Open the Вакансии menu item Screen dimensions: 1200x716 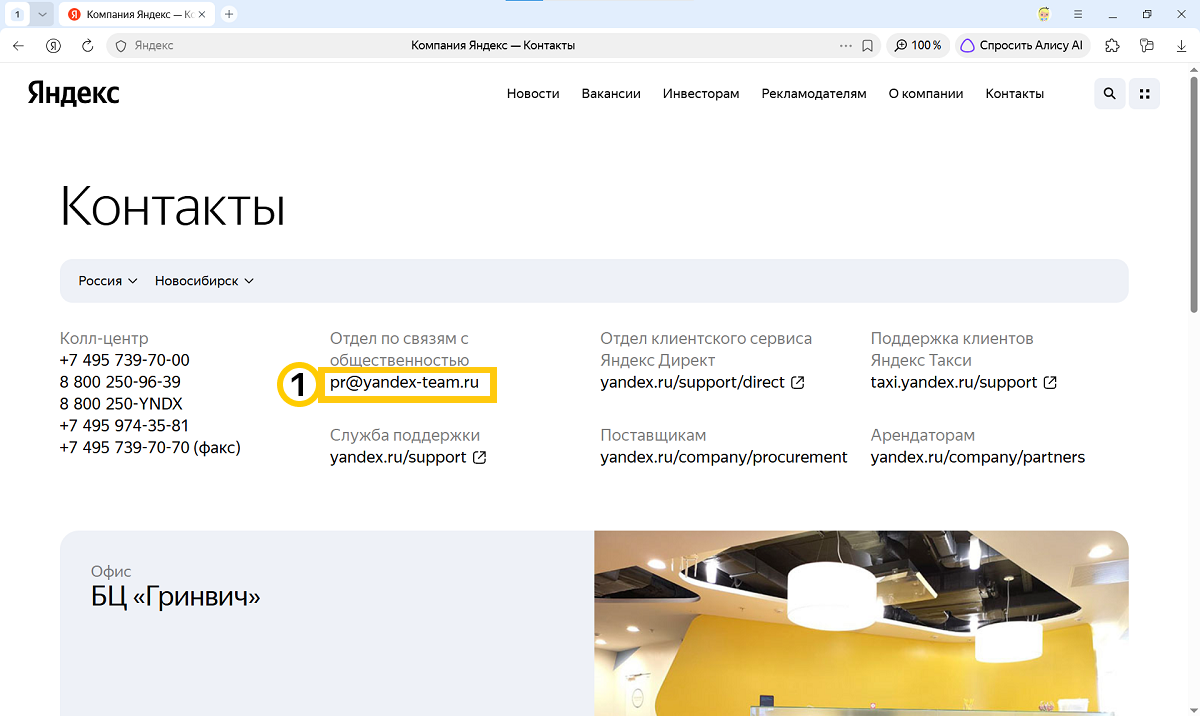tap(611, 93)
